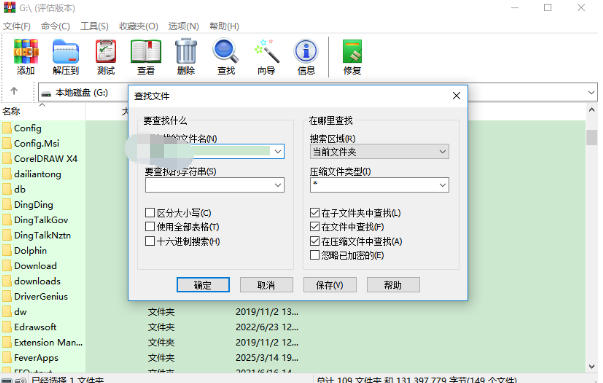Click date 2025/3/14 in FeverApps row
This screenshot has height=383, width=603.
(x=267, y=358)
